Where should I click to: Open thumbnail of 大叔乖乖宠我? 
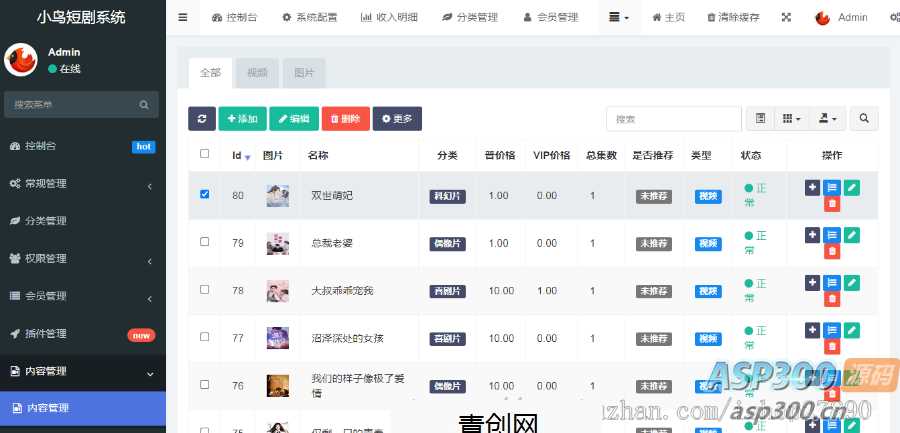pyautogui.click(x=278, y=291)
